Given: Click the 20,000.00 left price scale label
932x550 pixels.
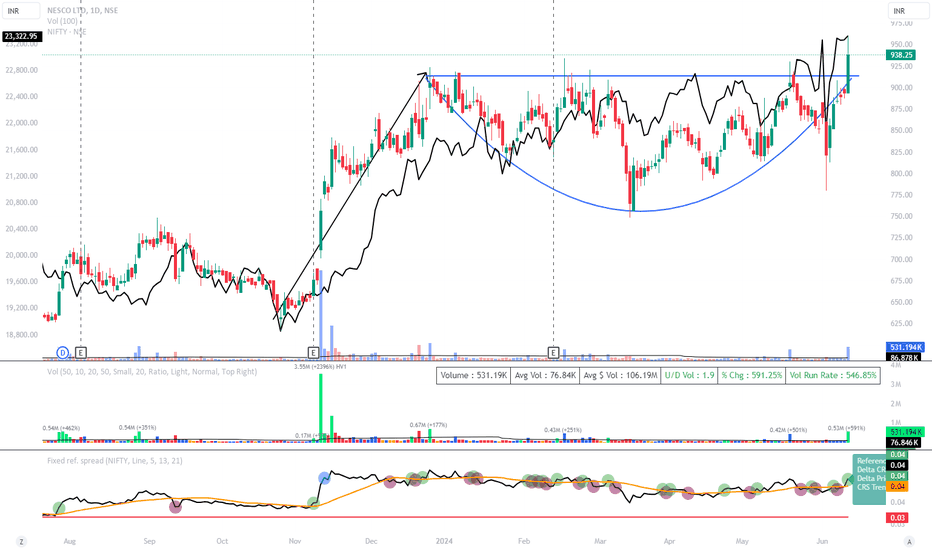Looking at the screenshot, I should click(21, 255).
